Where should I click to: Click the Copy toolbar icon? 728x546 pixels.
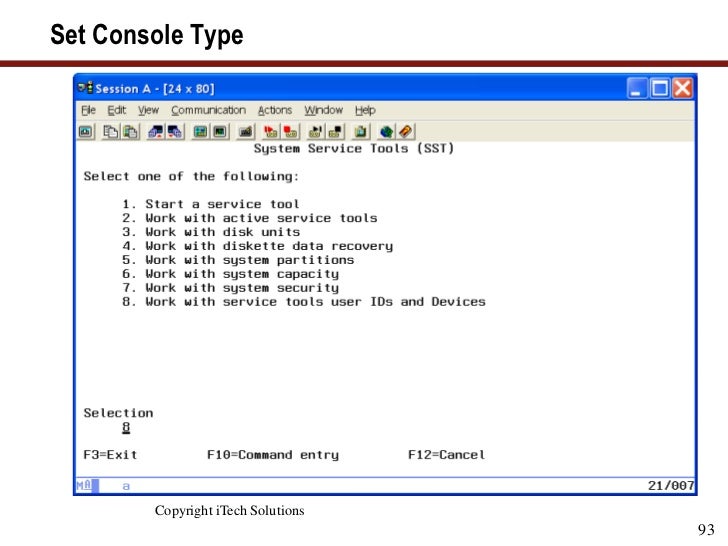pyautogui.click(x=110, y=132)
